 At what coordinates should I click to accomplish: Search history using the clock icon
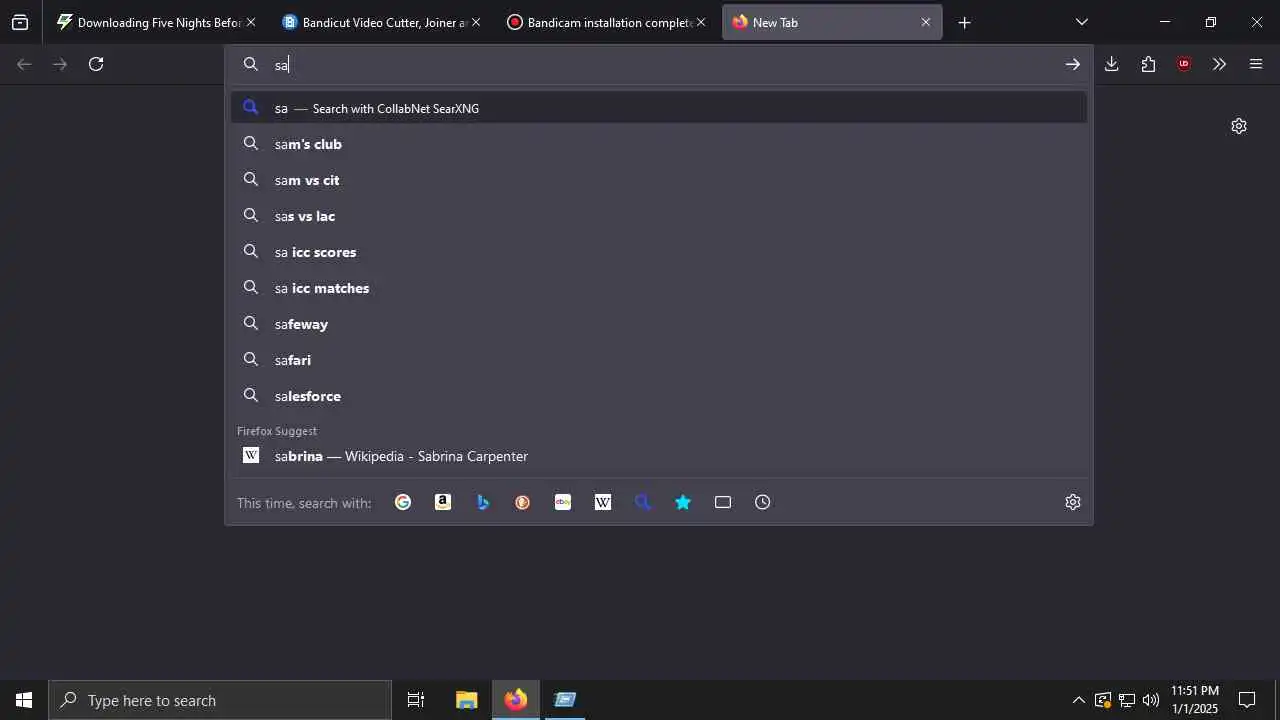[x=763, y=502]
